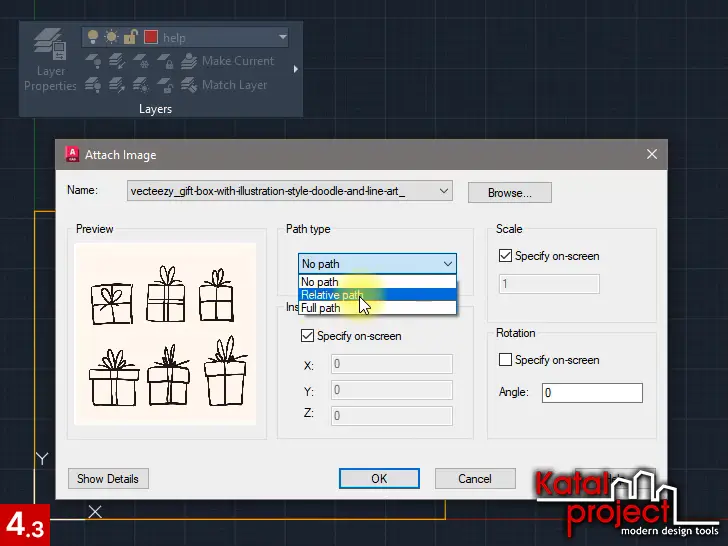This screenshot has height=546, width=728.
Task: Toggle Scale Specify on-screen checkbox
Action: pyautogui.click(x=505, y=256)
